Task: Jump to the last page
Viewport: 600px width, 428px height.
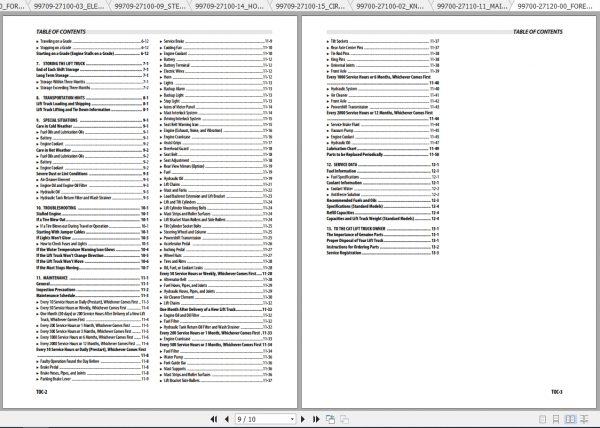Action: [316, 419]
